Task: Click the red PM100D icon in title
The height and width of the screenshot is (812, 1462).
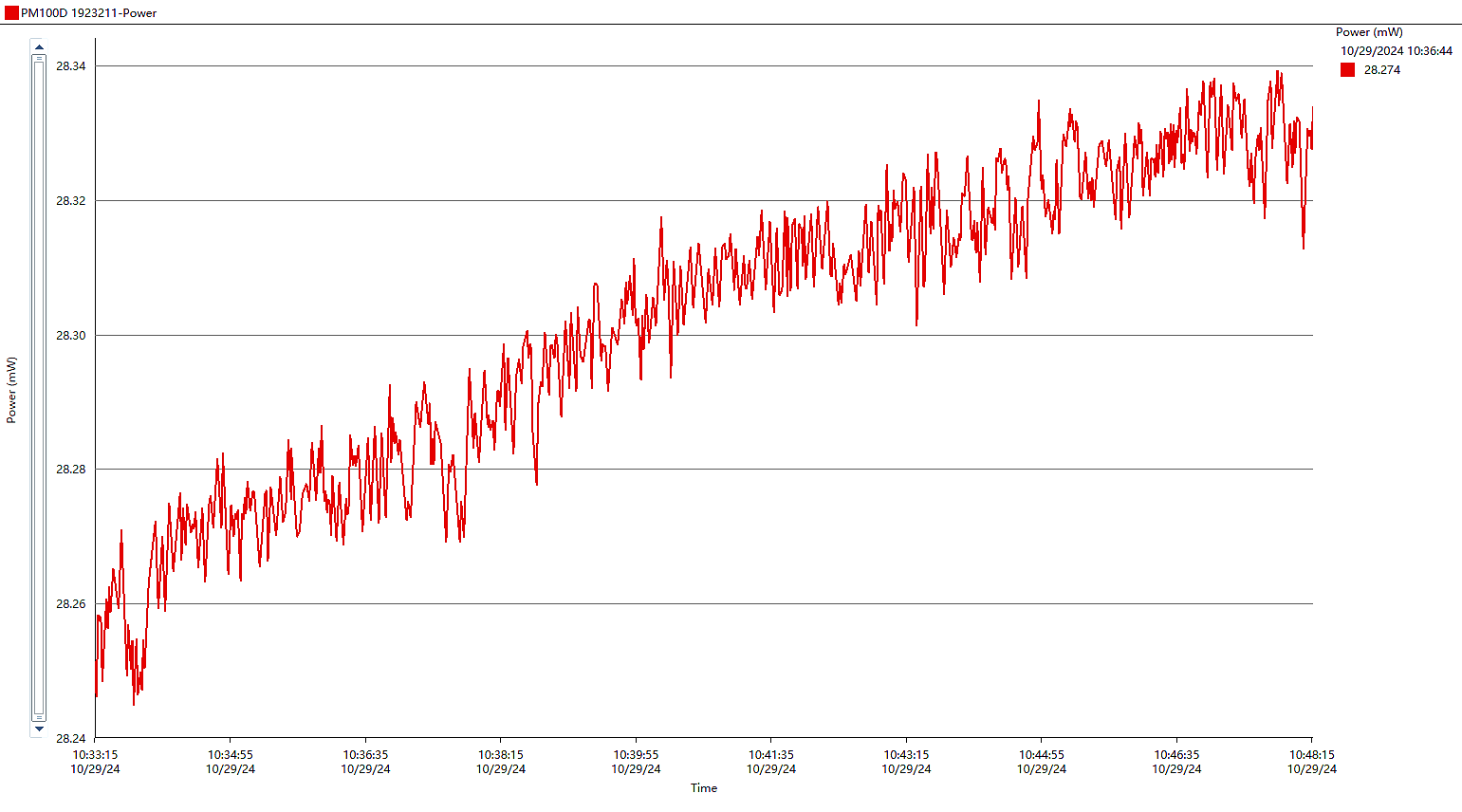Action: pos(11,13)
